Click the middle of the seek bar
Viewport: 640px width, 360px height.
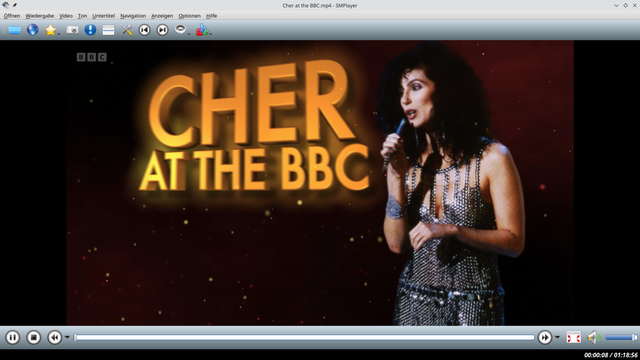click(304, 337)
